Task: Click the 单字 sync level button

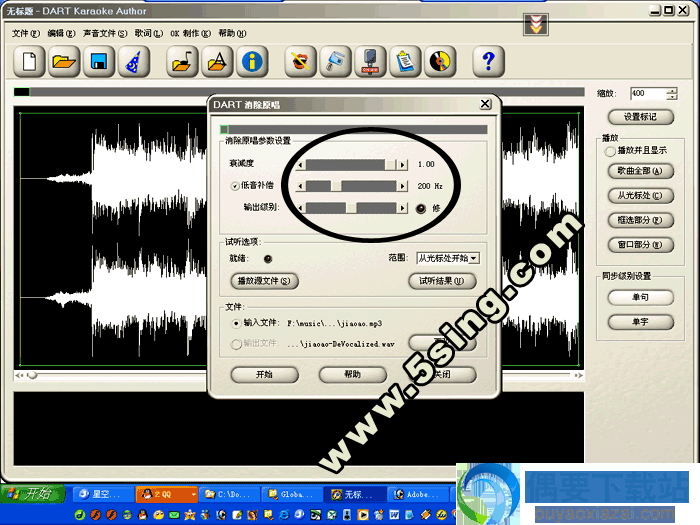Action: [x=641, y=322]
